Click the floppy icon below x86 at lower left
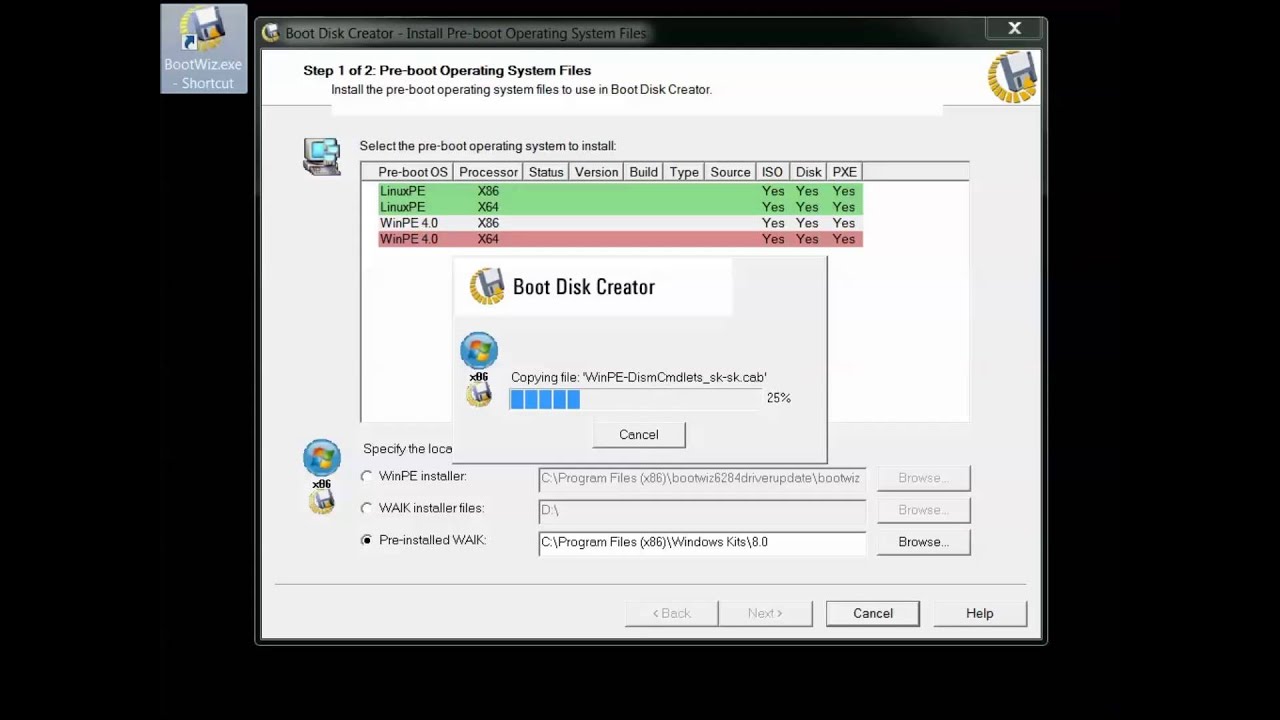 click(322, 502)
